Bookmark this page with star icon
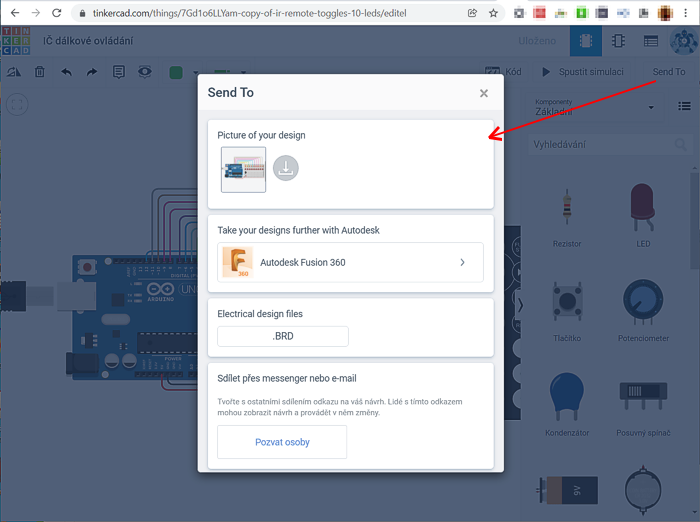This screenshot has height=522, width=700. (493, 13)
